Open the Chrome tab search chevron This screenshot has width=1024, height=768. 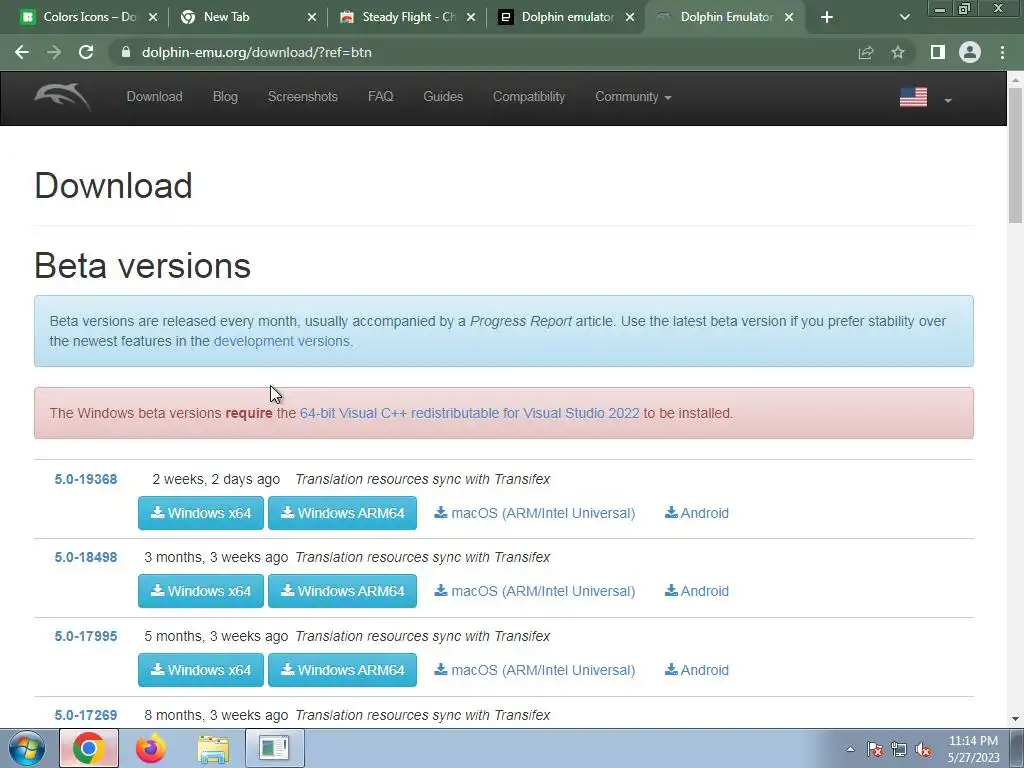(904, 17)
